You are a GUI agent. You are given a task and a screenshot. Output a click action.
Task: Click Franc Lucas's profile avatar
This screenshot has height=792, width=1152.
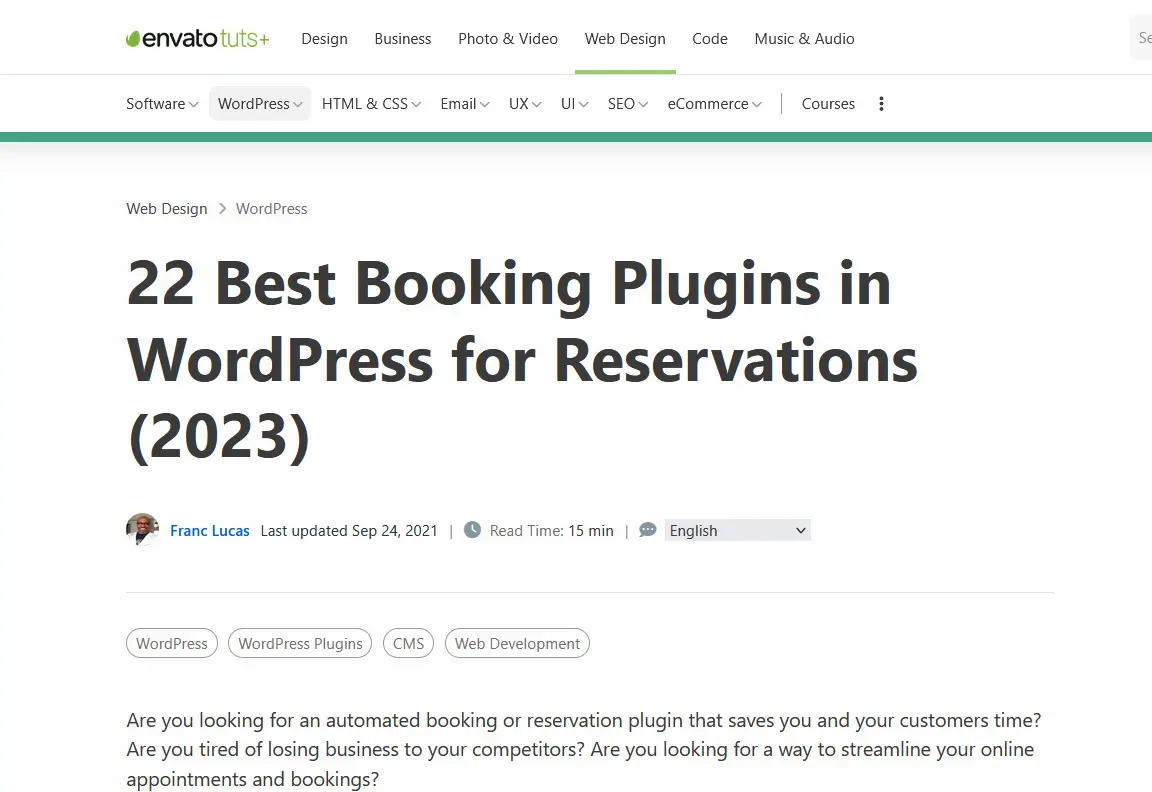pyautogui.click(x=142, y=530)
